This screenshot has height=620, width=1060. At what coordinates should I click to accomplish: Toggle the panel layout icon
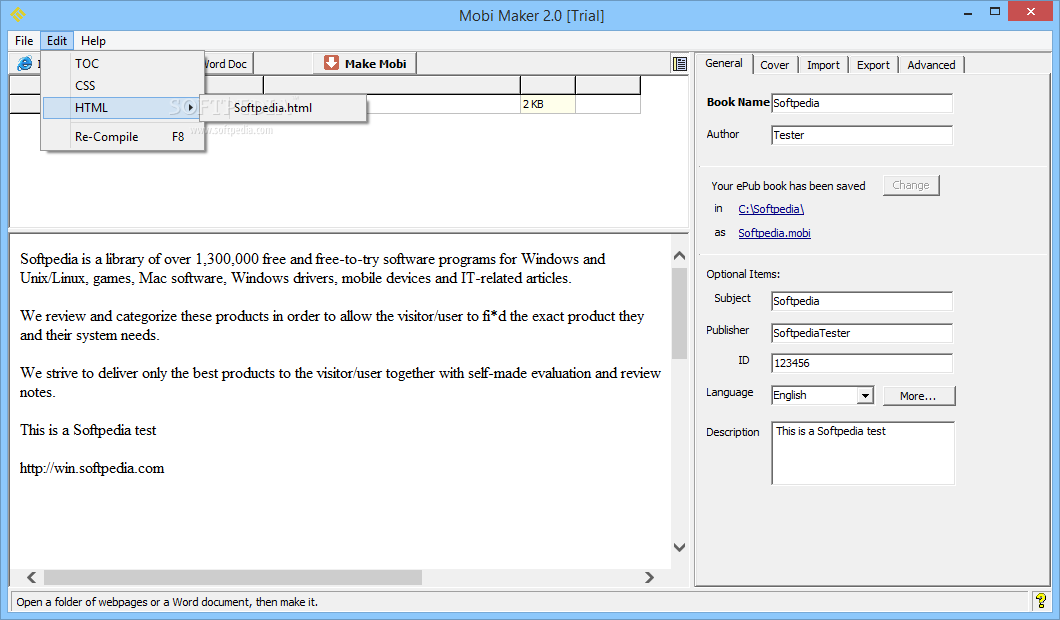[x=680, y=64]
